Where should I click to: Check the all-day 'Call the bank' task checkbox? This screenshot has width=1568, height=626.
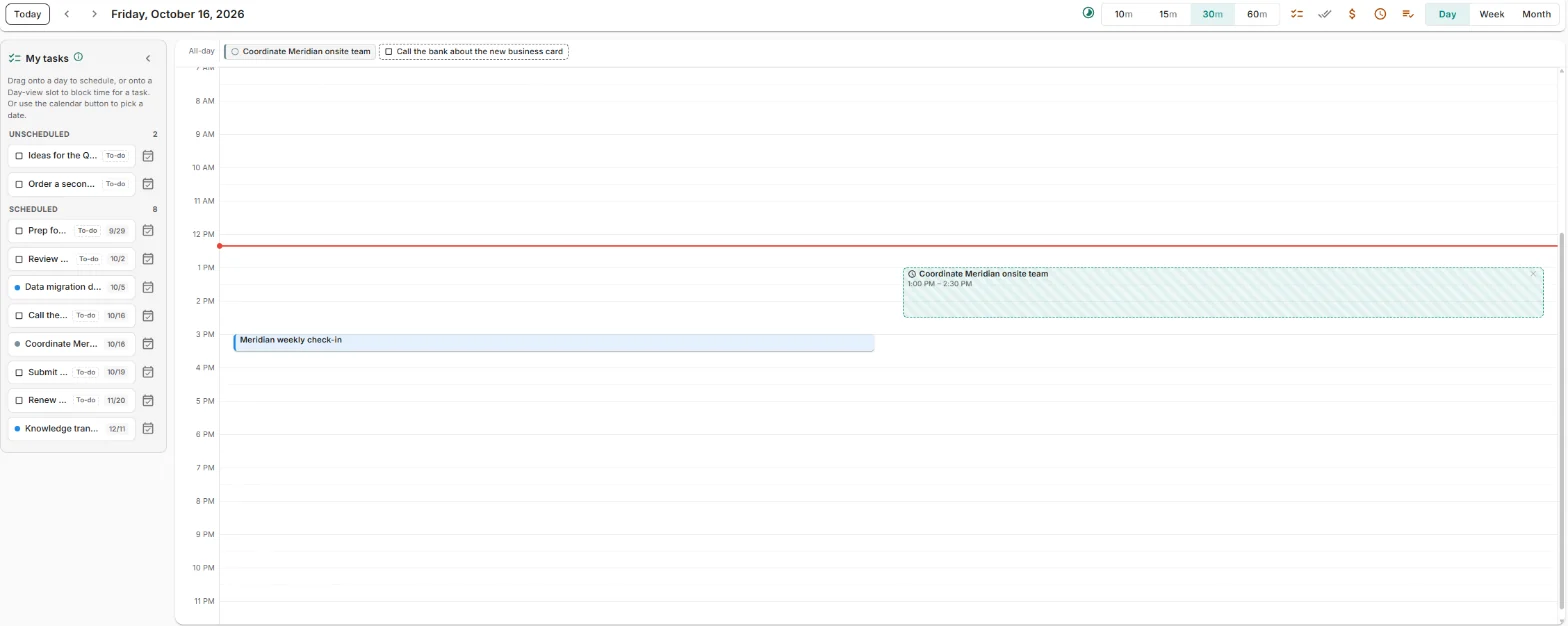click(389, 51)
